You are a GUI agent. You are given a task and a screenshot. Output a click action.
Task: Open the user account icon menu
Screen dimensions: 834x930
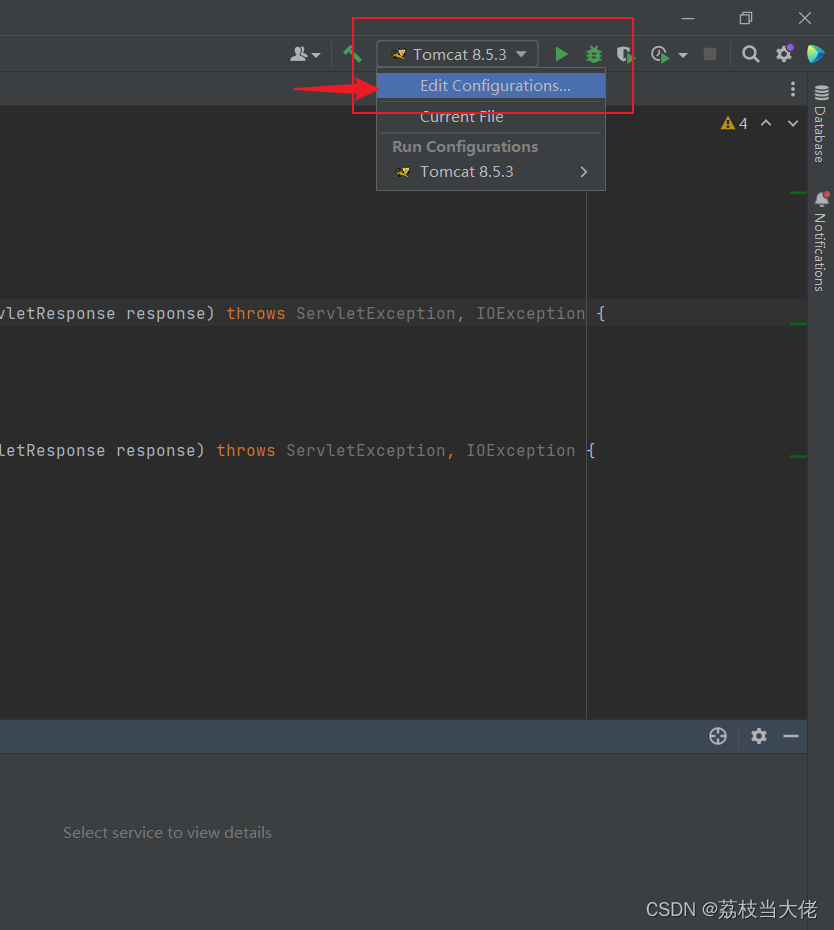[305, 55]
